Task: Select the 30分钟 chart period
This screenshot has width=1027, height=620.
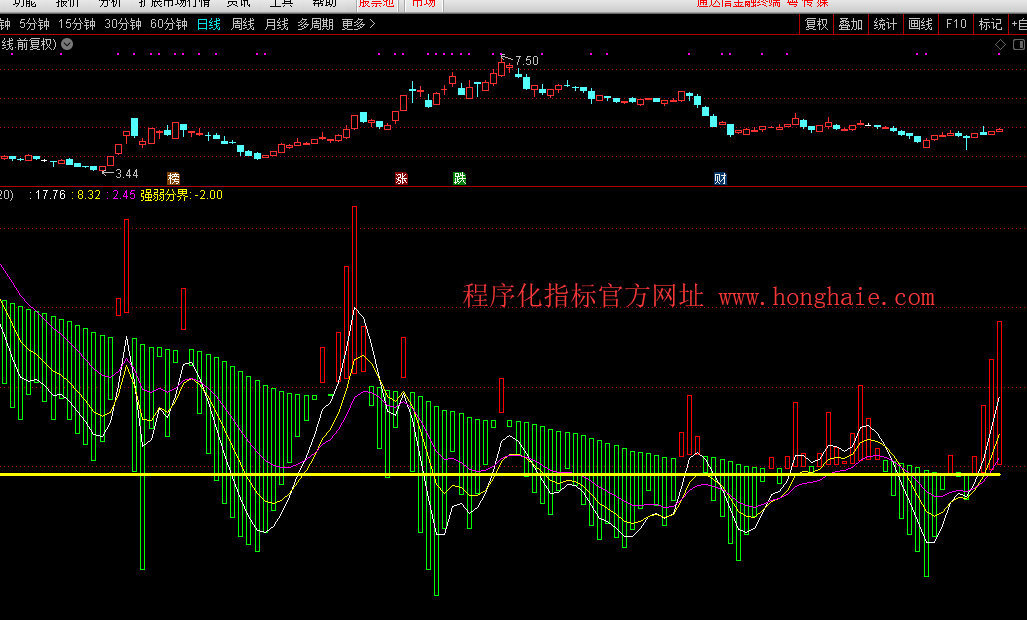Action: [123, 24]
